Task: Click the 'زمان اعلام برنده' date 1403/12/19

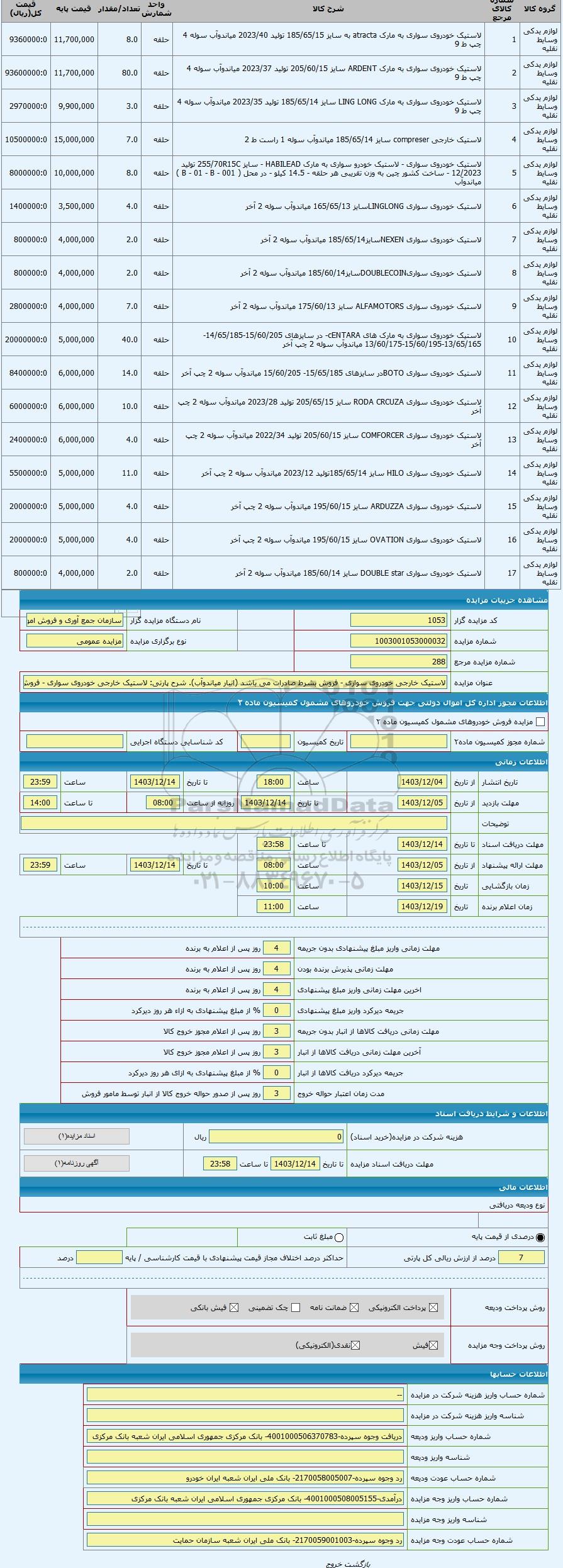Action: click(423, 906)
